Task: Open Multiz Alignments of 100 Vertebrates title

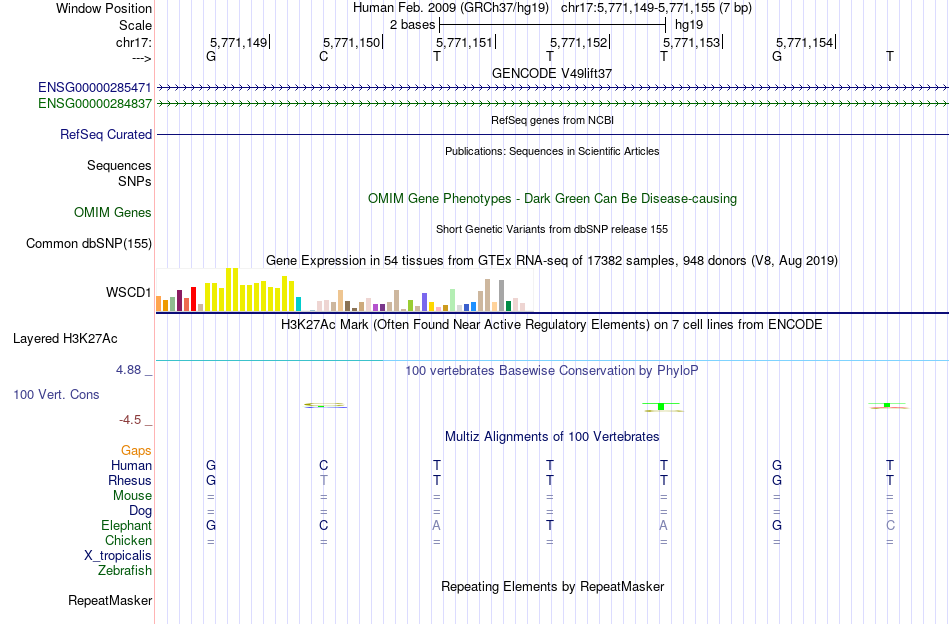Action: (552, 437)
